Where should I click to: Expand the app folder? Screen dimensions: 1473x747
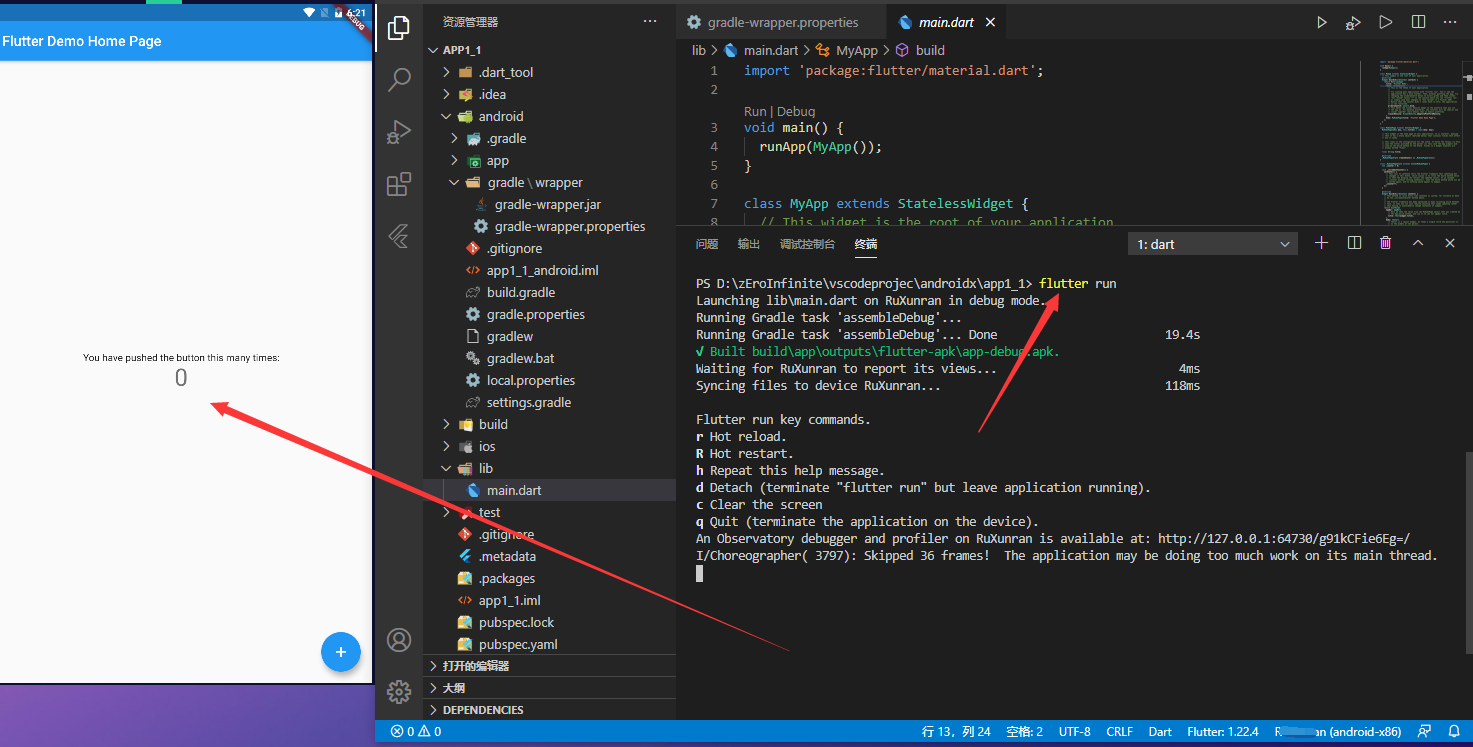point(454,160)
